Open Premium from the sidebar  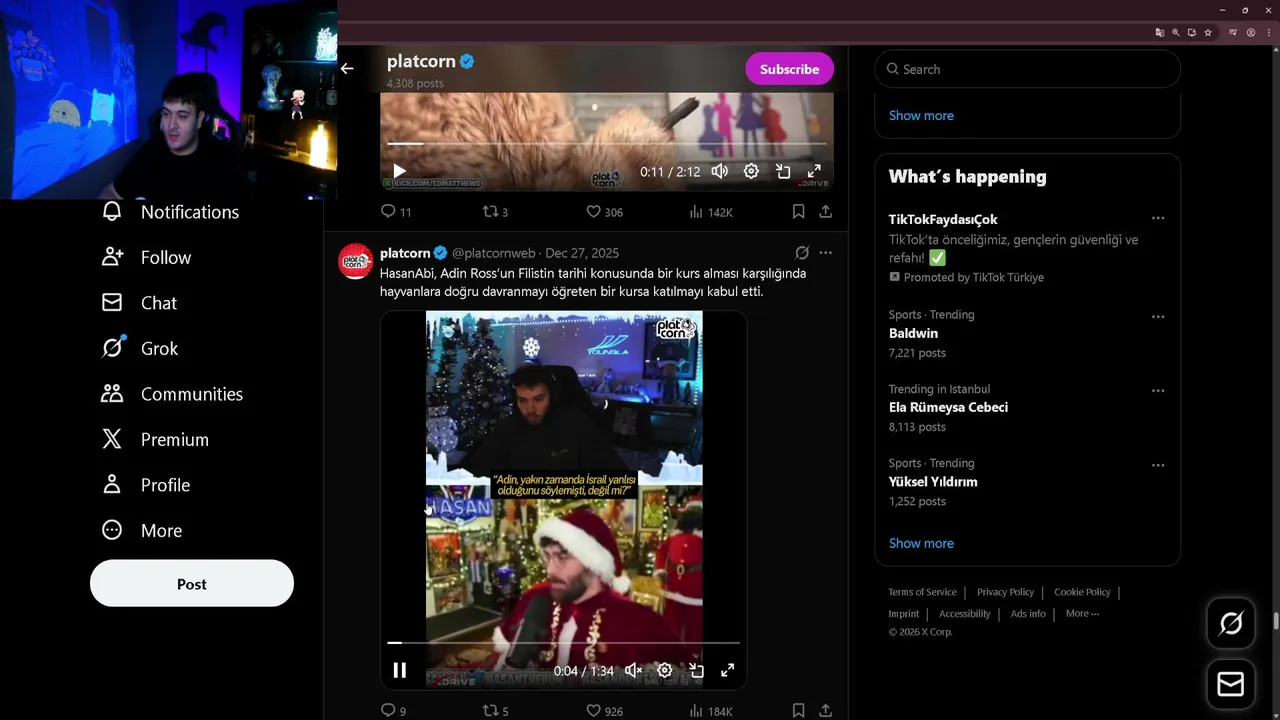155,439
